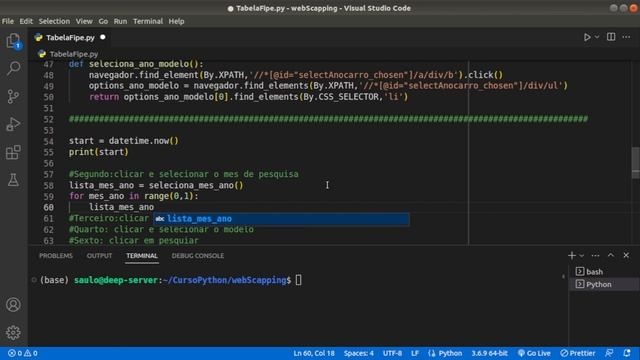Image resolution: width=640 pixels, height=360 pixels.
Task: Open terminal panel More Actions ellipsis
Action: tap(596, 256)
